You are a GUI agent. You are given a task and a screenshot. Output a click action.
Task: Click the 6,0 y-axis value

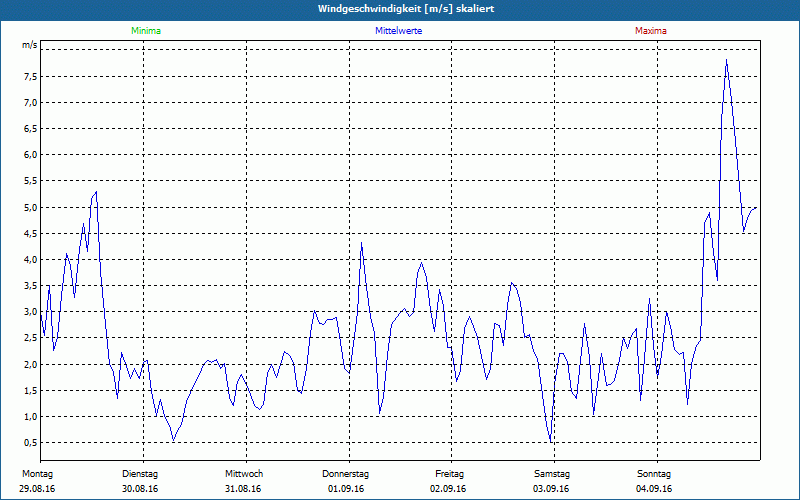click(x=30, y=155)
